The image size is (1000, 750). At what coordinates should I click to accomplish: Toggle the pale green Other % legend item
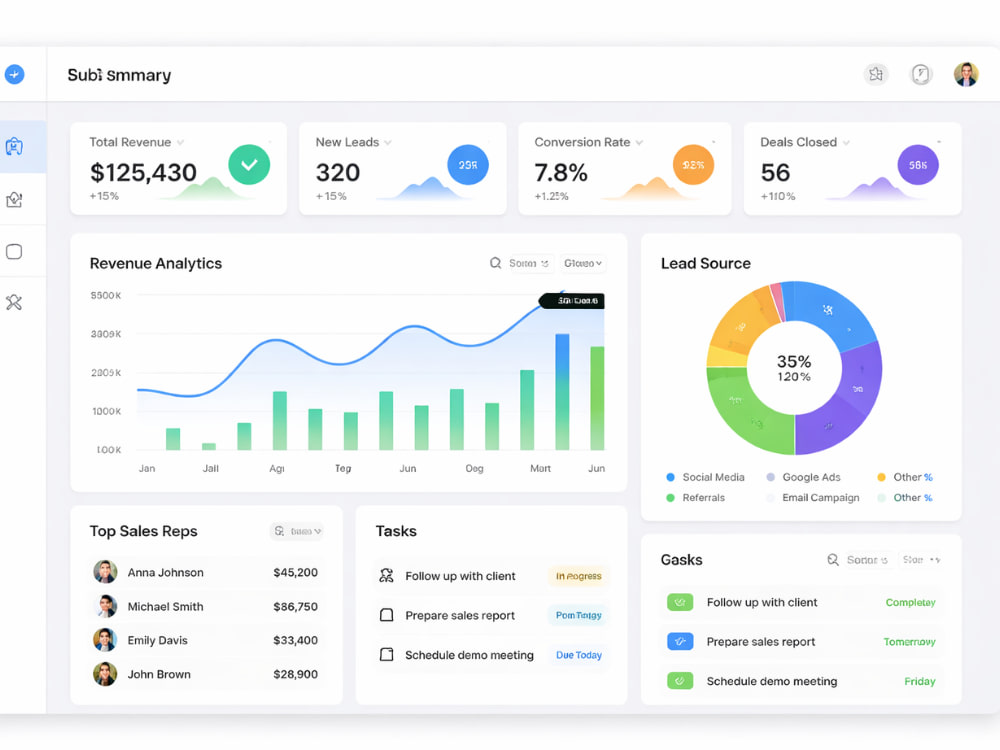coord(905,497)
